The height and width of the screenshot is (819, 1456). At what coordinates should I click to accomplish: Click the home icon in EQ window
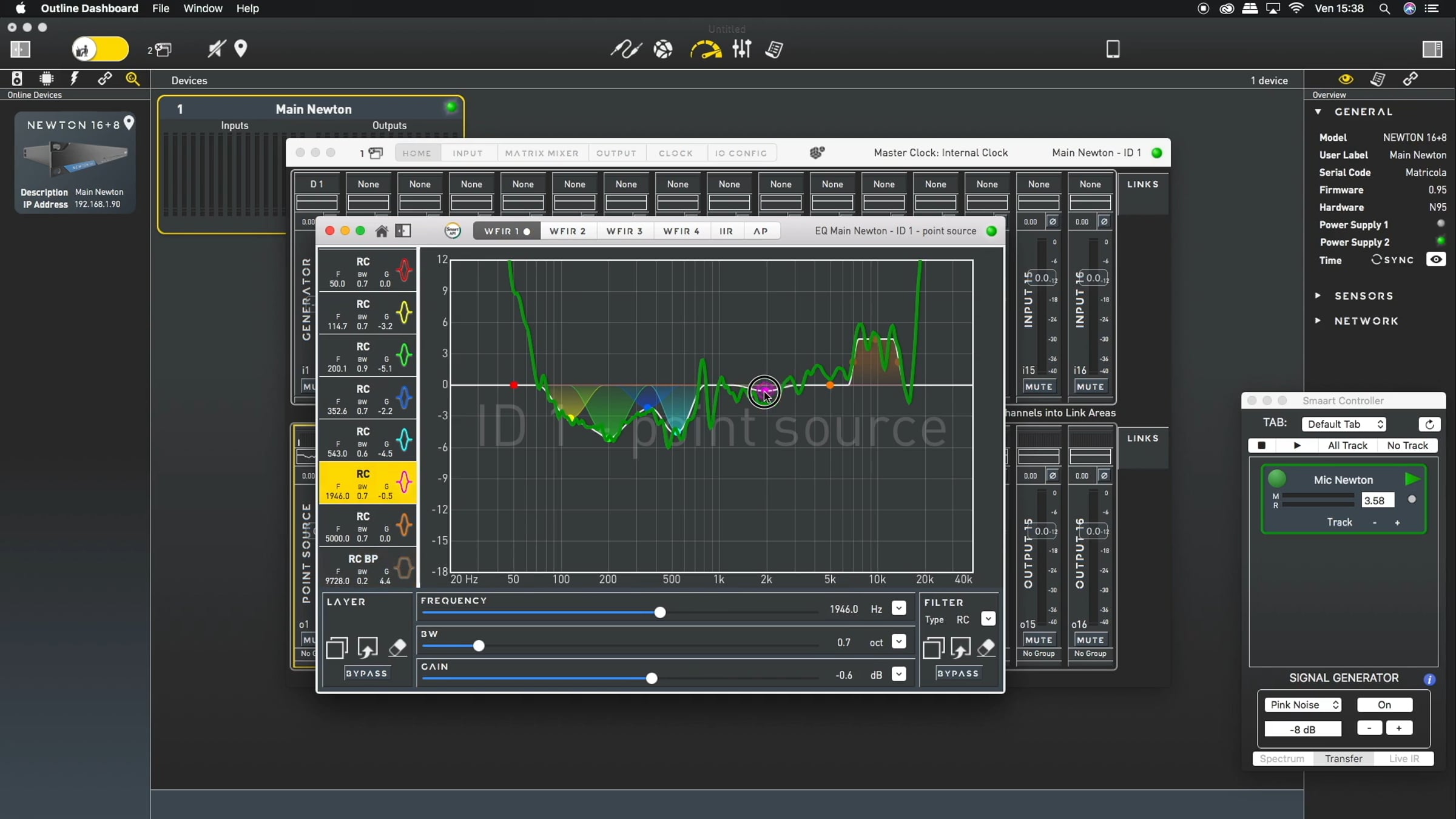[382, 231]
